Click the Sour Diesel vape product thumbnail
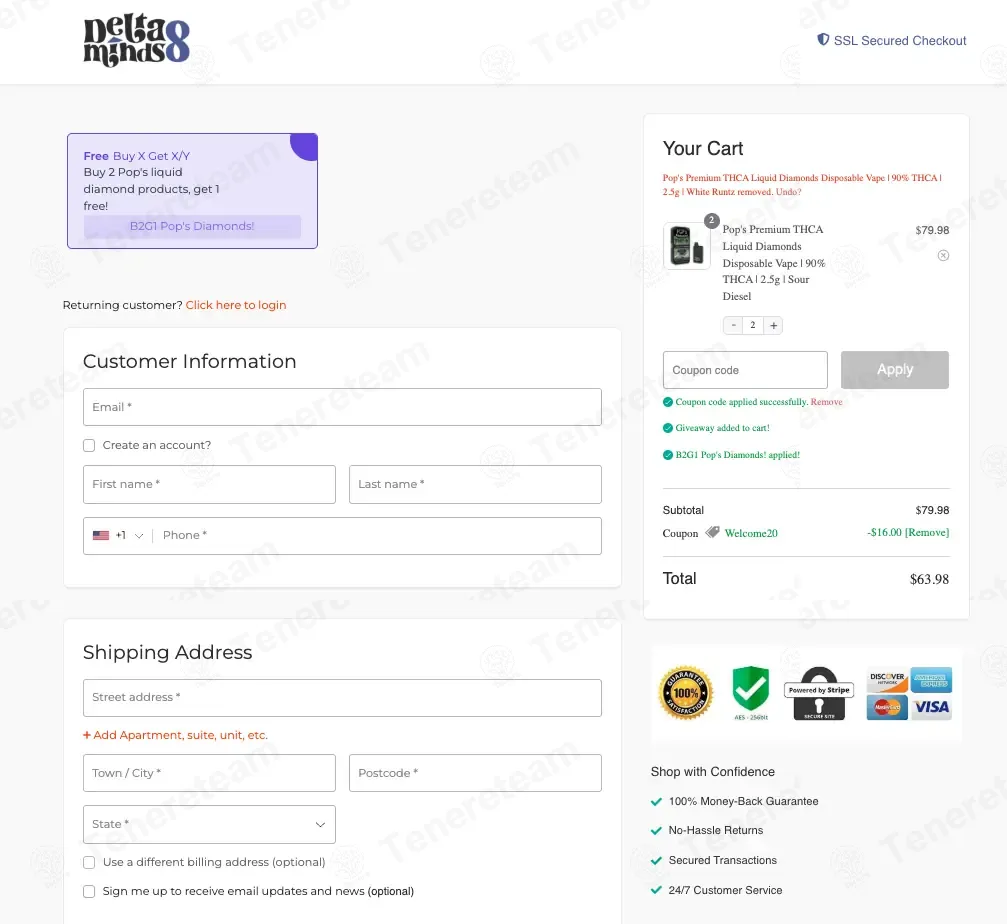This screenshot has height=924, width=1007. (x=687, y=246)
